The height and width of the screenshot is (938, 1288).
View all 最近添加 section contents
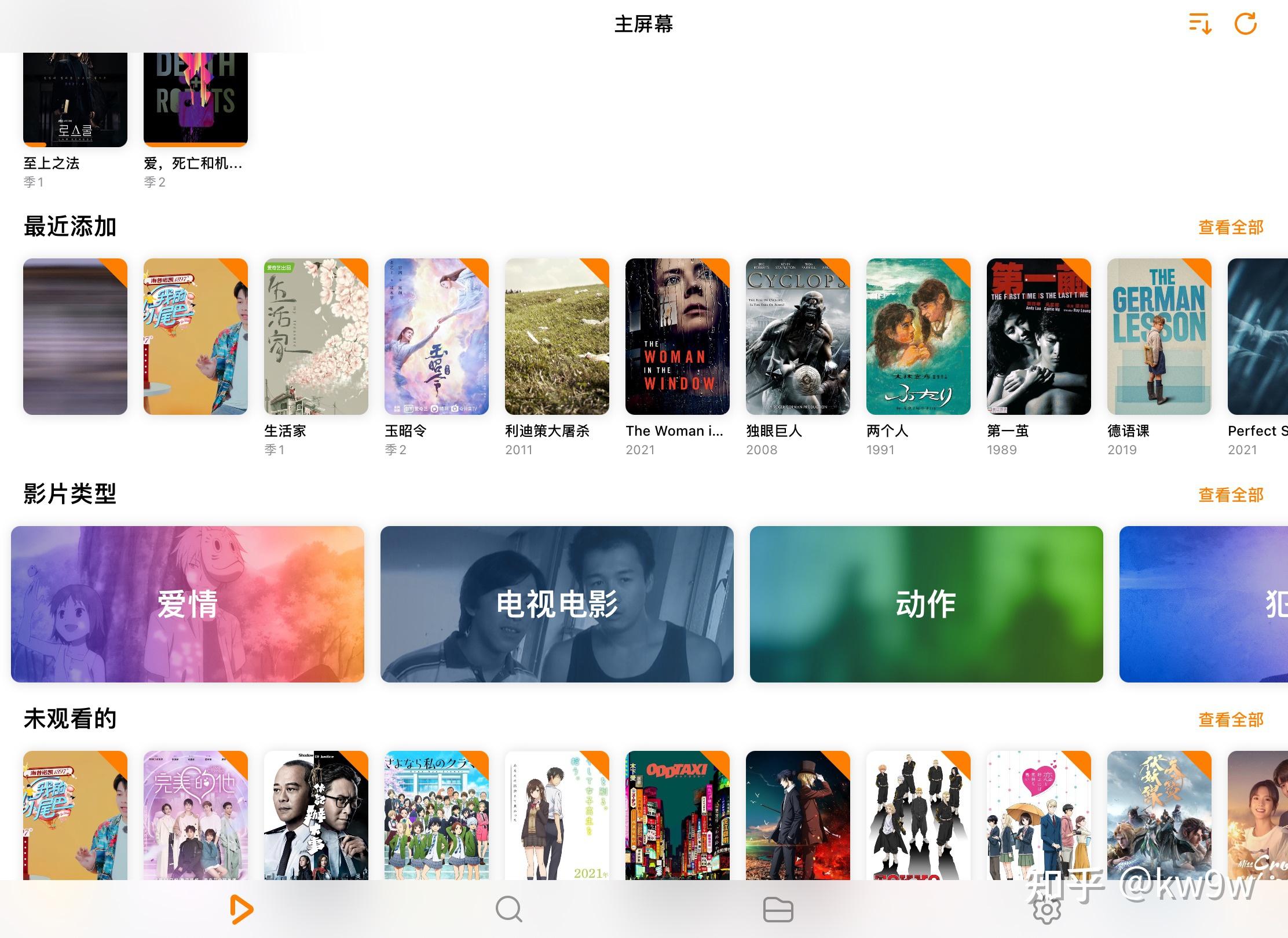(x=1231, y=227)
